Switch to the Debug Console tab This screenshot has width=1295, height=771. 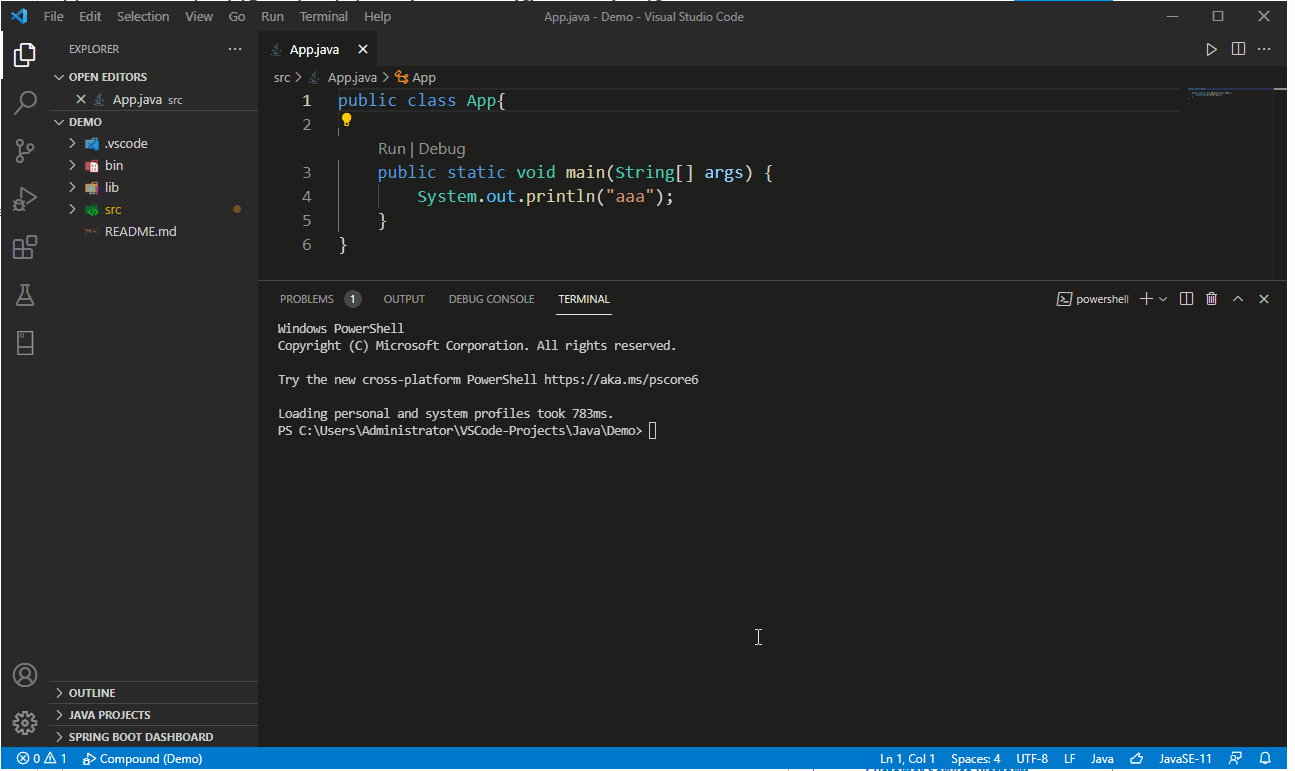(491, 299)
